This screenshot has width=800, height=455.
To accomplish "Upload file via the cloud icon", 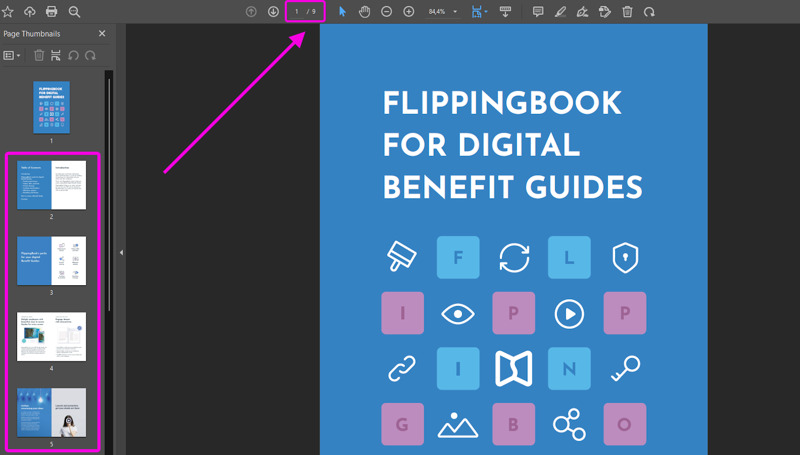I will click(x=30, y=12).
